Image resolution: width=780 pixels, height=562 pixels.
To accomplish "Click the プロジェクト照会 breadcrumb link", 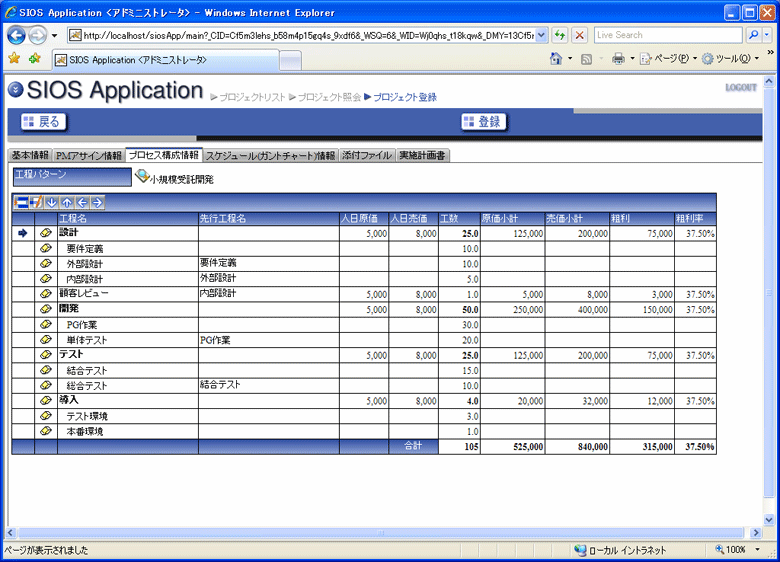I will [x=329, y=97].
